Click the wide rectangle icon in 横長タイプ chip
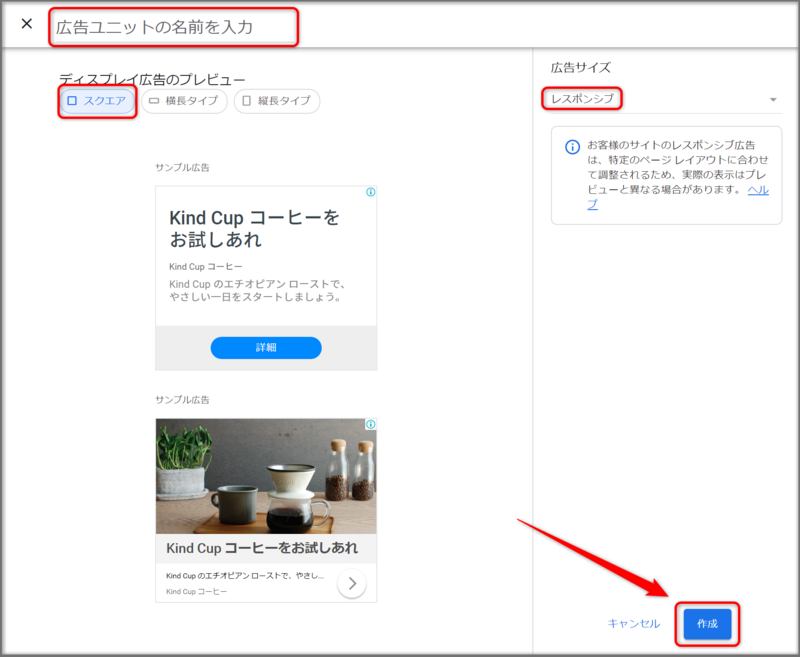800x657 pixels. click(154, 101)
